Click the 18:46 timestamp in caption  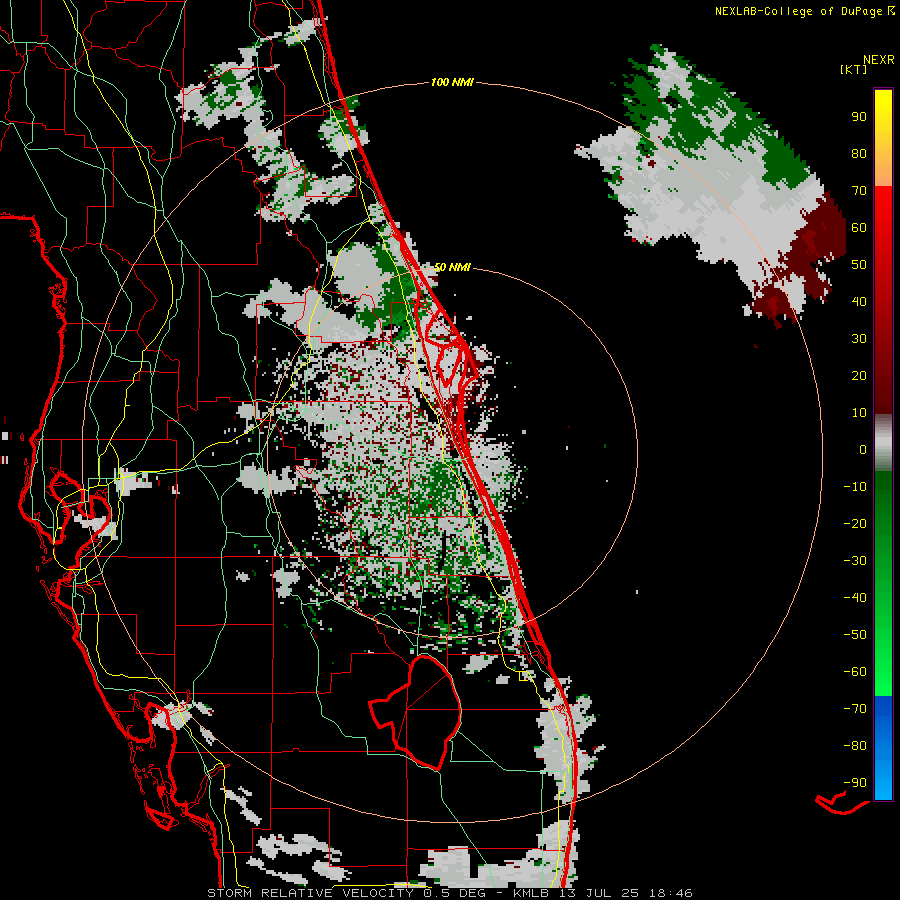coord(670,893)
